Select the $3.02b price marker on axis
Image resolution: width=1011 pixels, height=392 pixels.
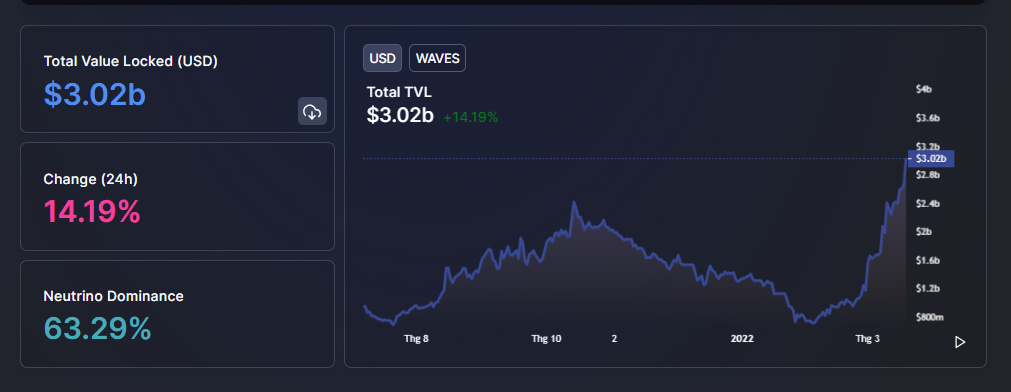(930, 159)
